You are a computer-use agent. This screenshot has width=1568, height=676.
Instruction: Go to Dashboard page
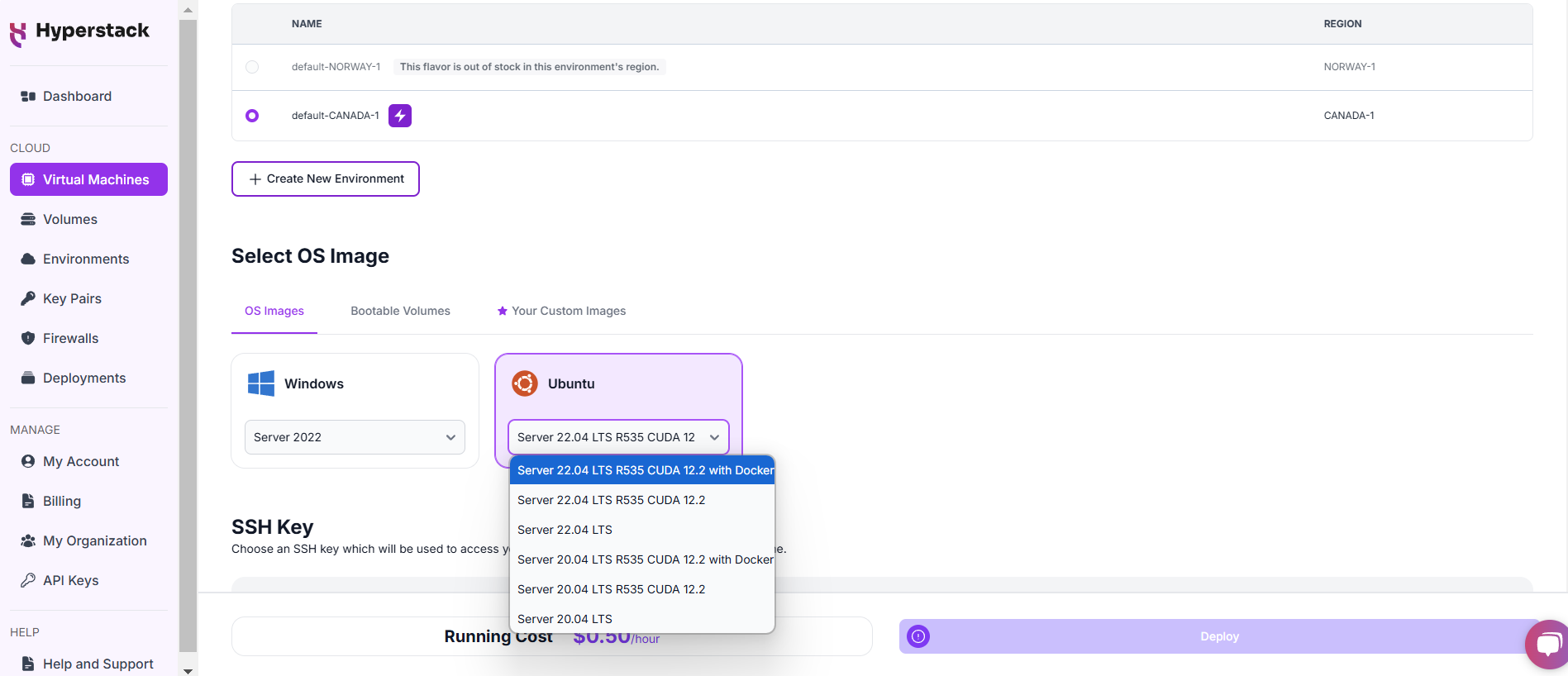pyautogui.click(x=88, y=97)
